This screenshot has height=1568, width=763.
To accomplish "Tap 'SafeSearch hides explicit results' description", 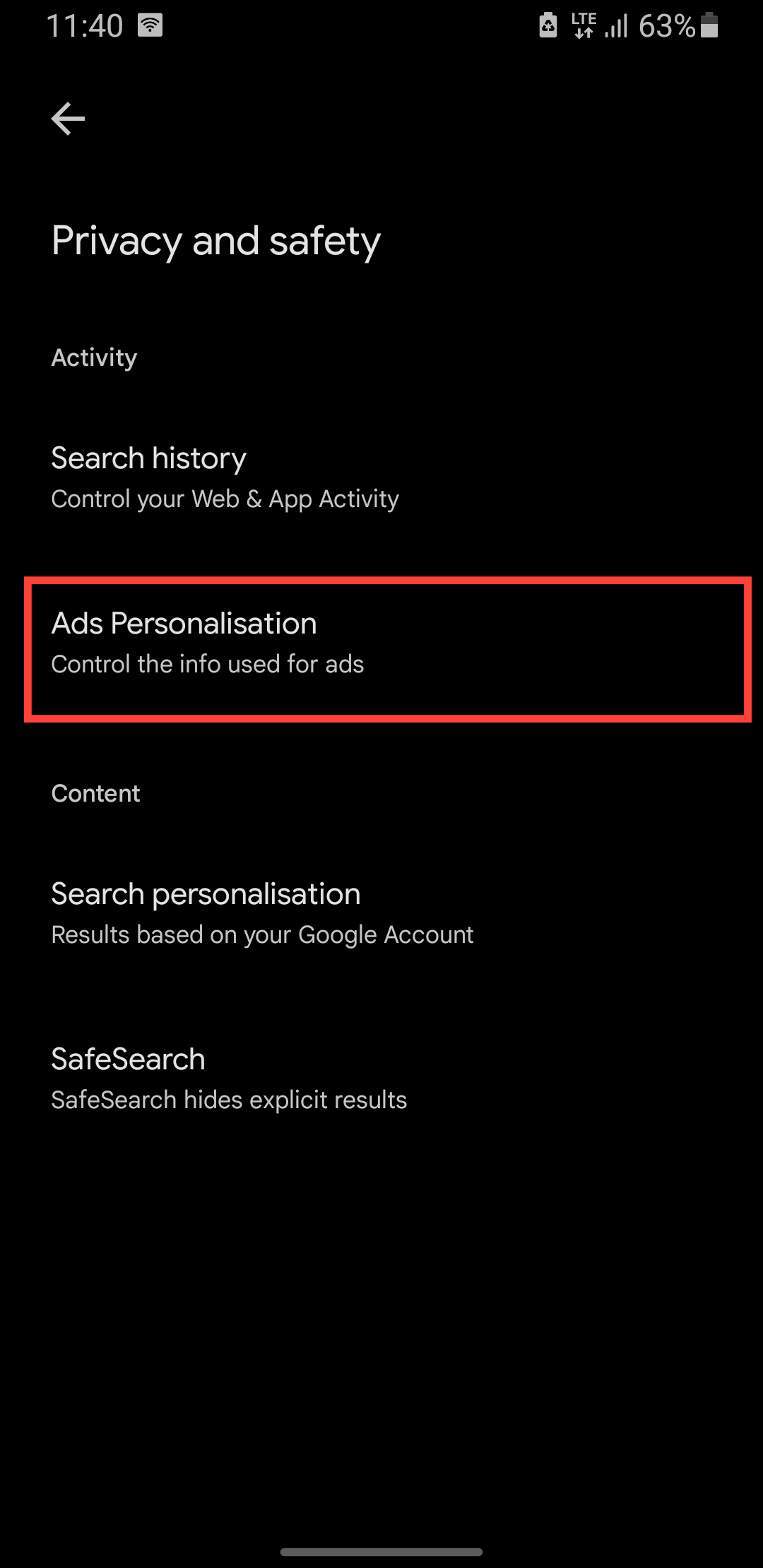I will tap(229, 1100).
